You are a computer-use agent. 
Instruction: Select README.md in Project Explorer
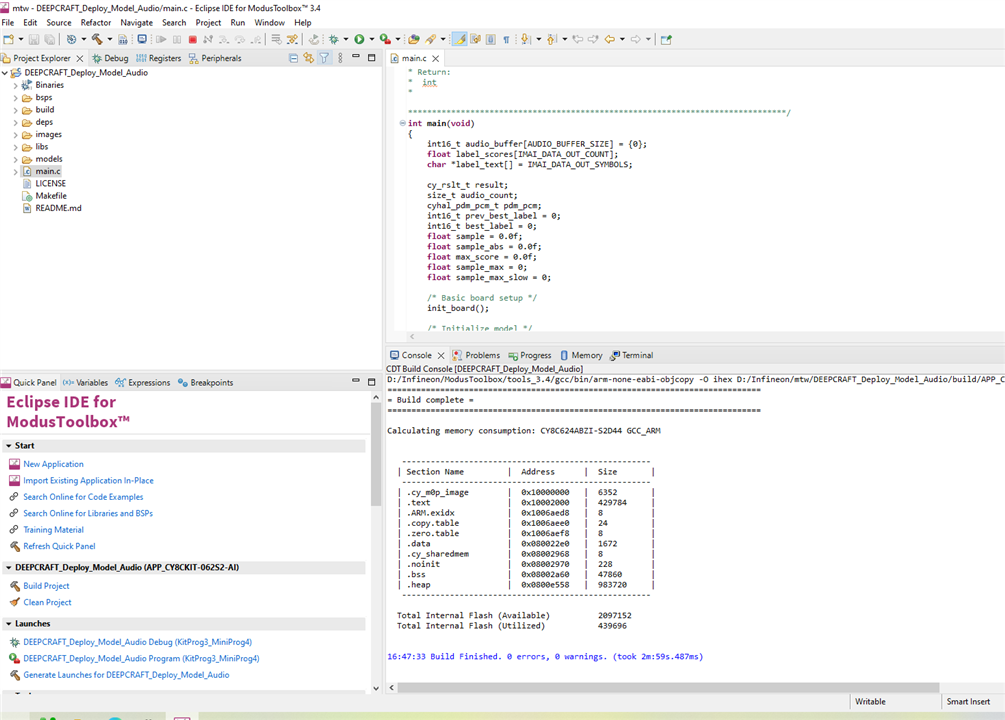coord(58,208)
